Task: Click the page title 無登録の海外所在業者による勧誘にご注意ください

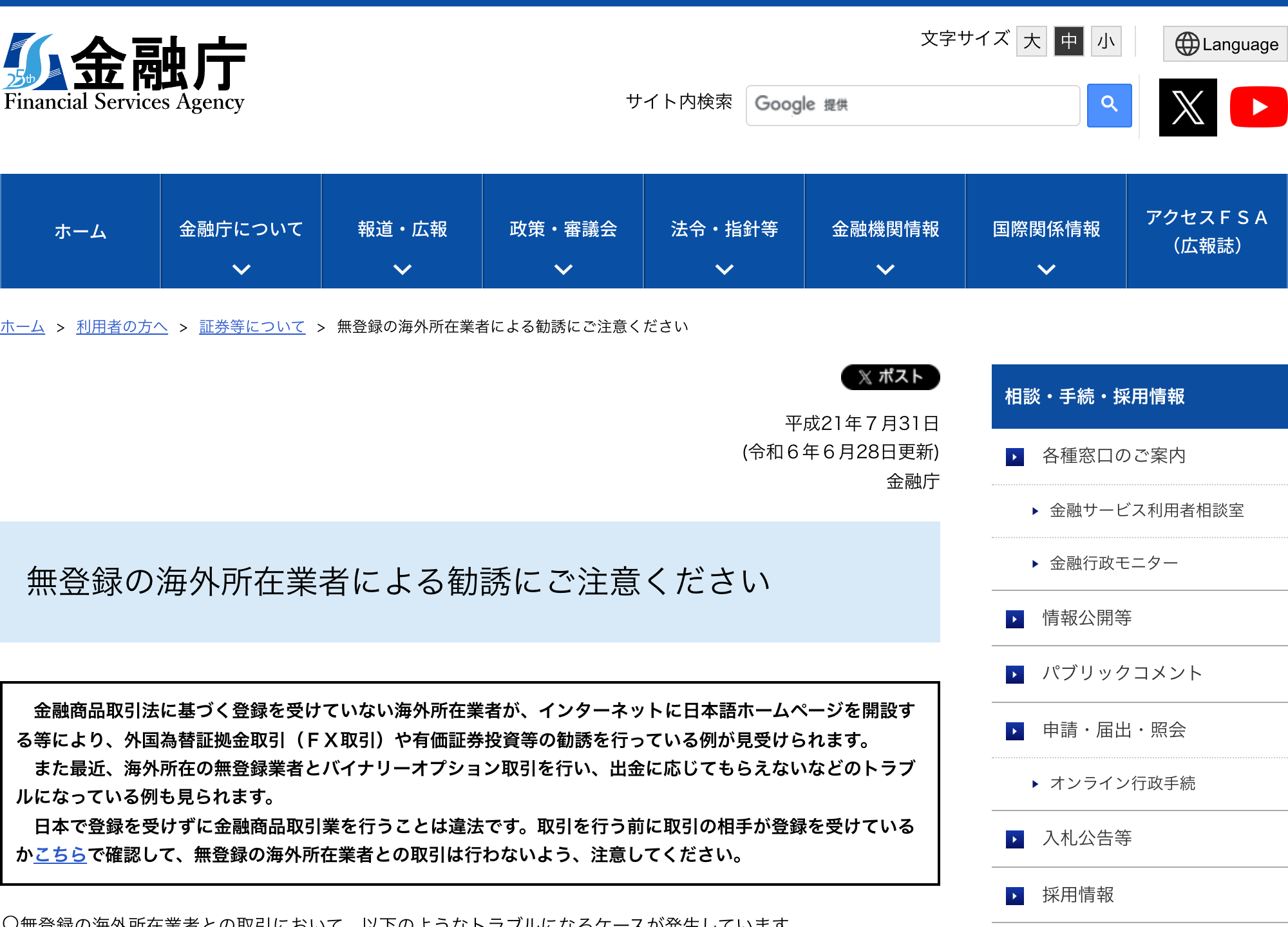Action: click(399, 581)
